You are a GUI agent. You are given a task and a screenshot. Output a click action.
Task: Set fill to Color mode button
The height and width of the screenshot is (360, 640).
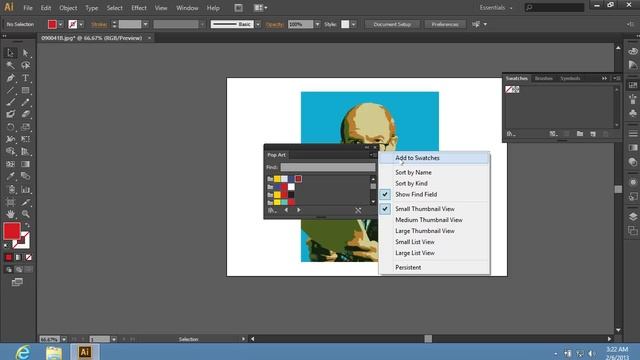click(x=9, y=257)
